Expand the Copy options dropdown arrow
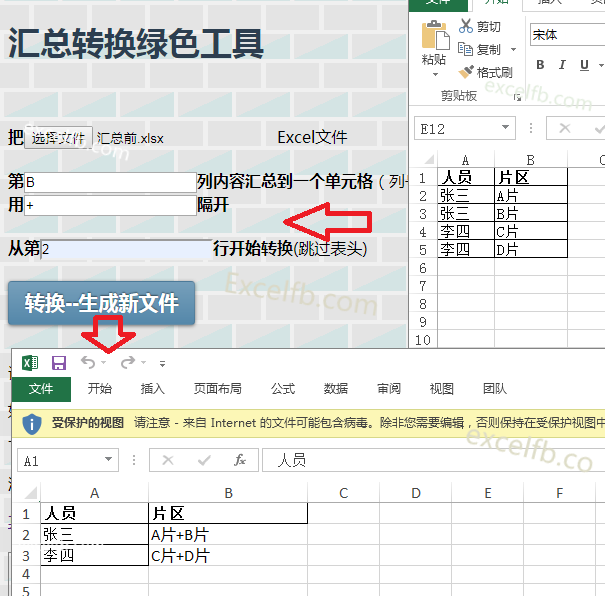605x596 pixels. [513, 50]
